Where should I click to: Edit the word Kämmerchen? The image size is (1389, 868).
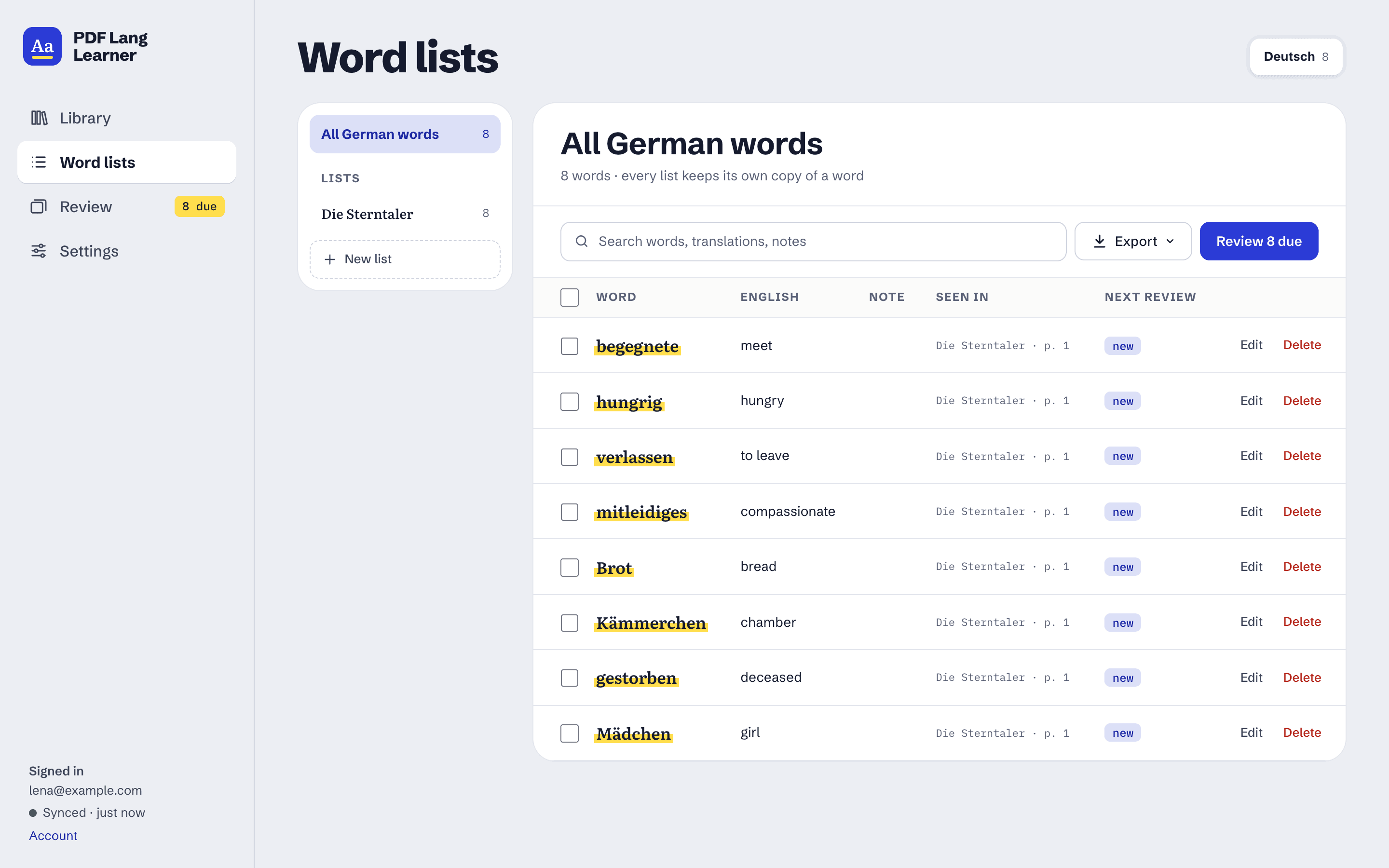tap(1251, 622)
